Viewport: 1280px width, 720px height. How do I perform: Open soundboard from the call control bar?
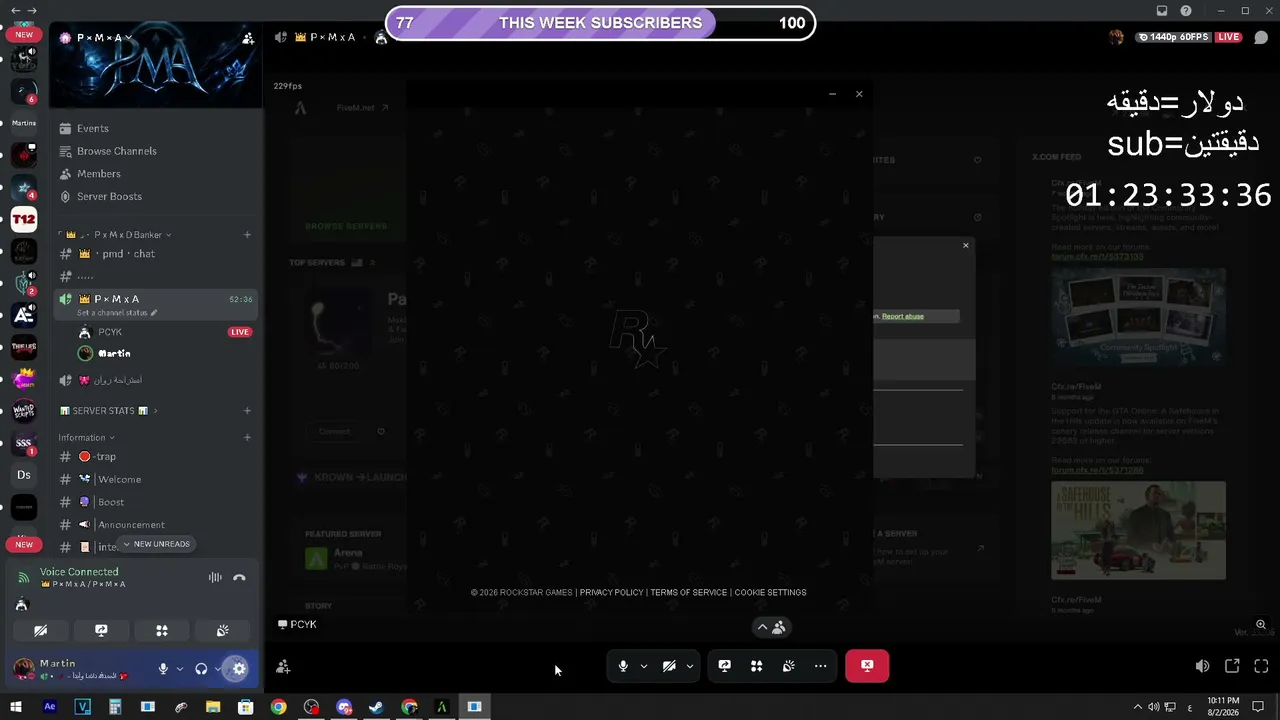[789, 666]
